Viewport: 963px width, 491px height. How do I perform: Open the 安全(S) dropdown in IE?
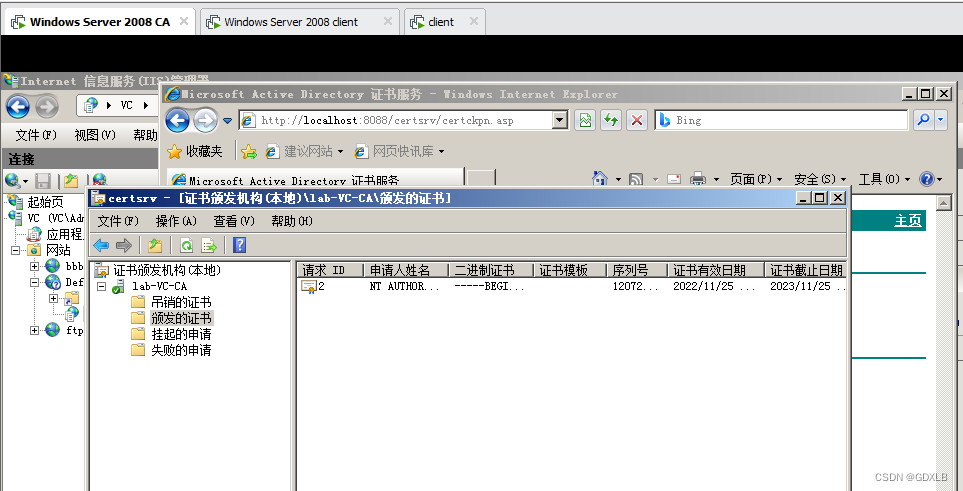coord(820,179)
